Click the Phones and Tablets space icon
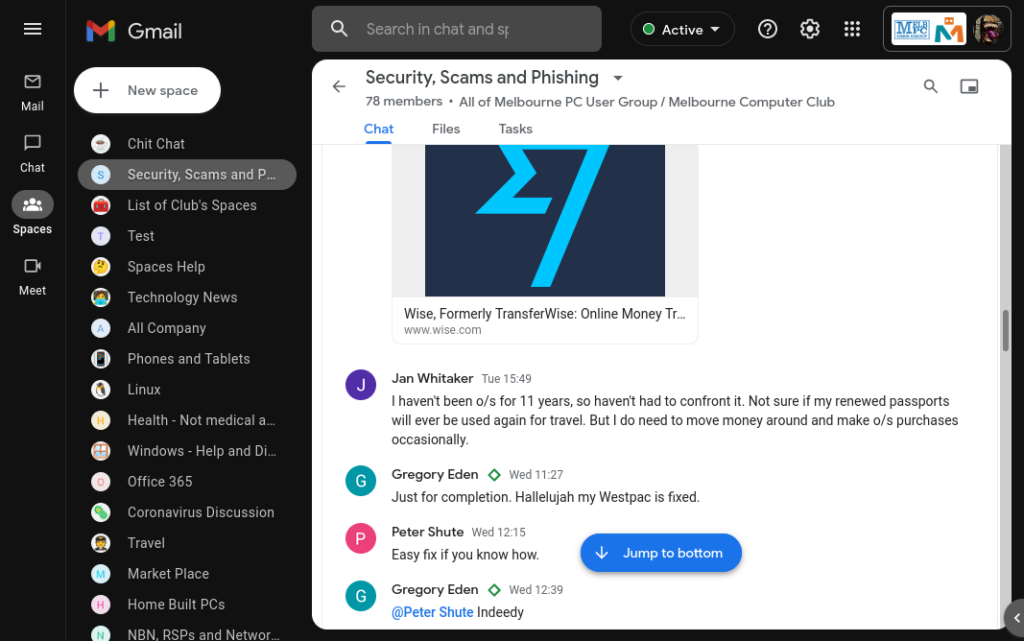 (x=101, y=359)
